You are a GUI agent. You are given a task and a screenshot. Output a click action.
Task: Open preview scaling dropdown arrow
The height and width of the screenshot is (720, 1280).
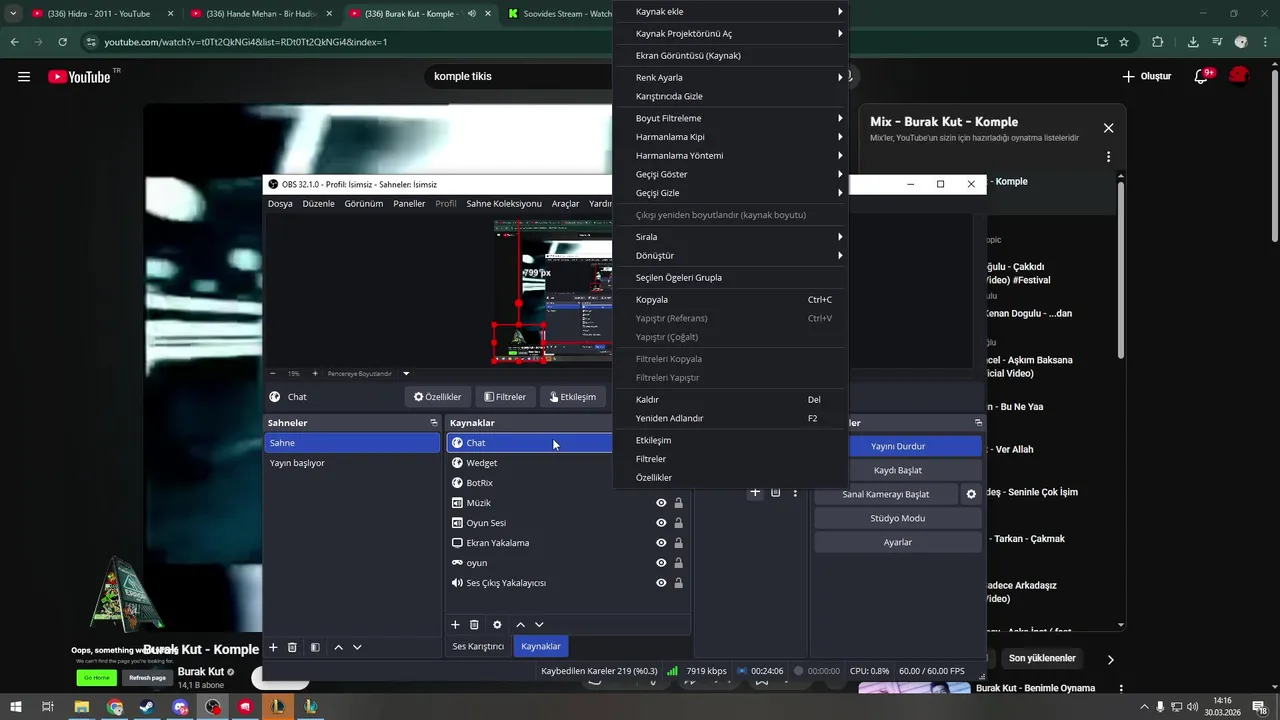coord(406,373)
